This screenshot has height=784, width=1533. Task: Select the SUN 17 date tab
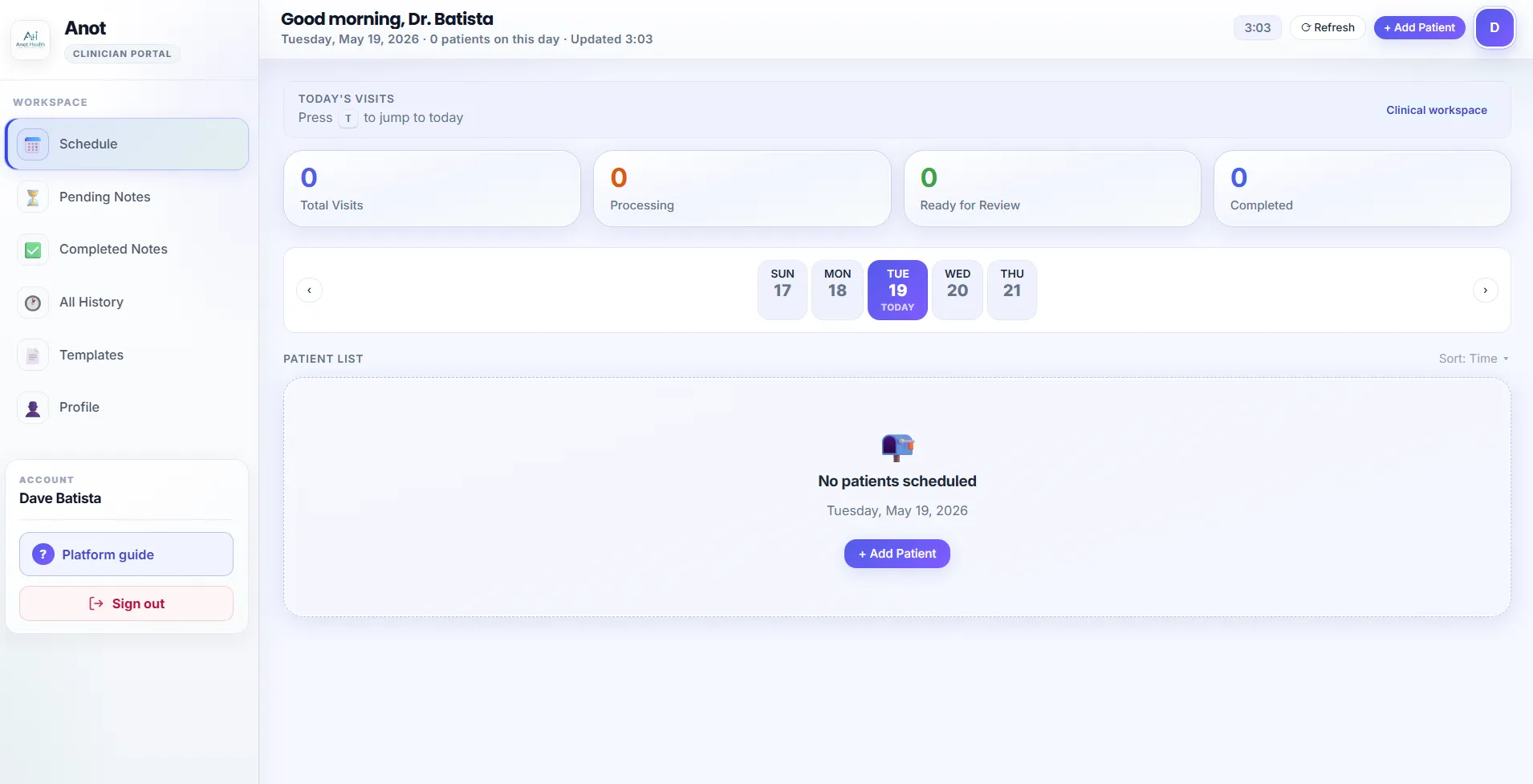(x=783, y=290)
